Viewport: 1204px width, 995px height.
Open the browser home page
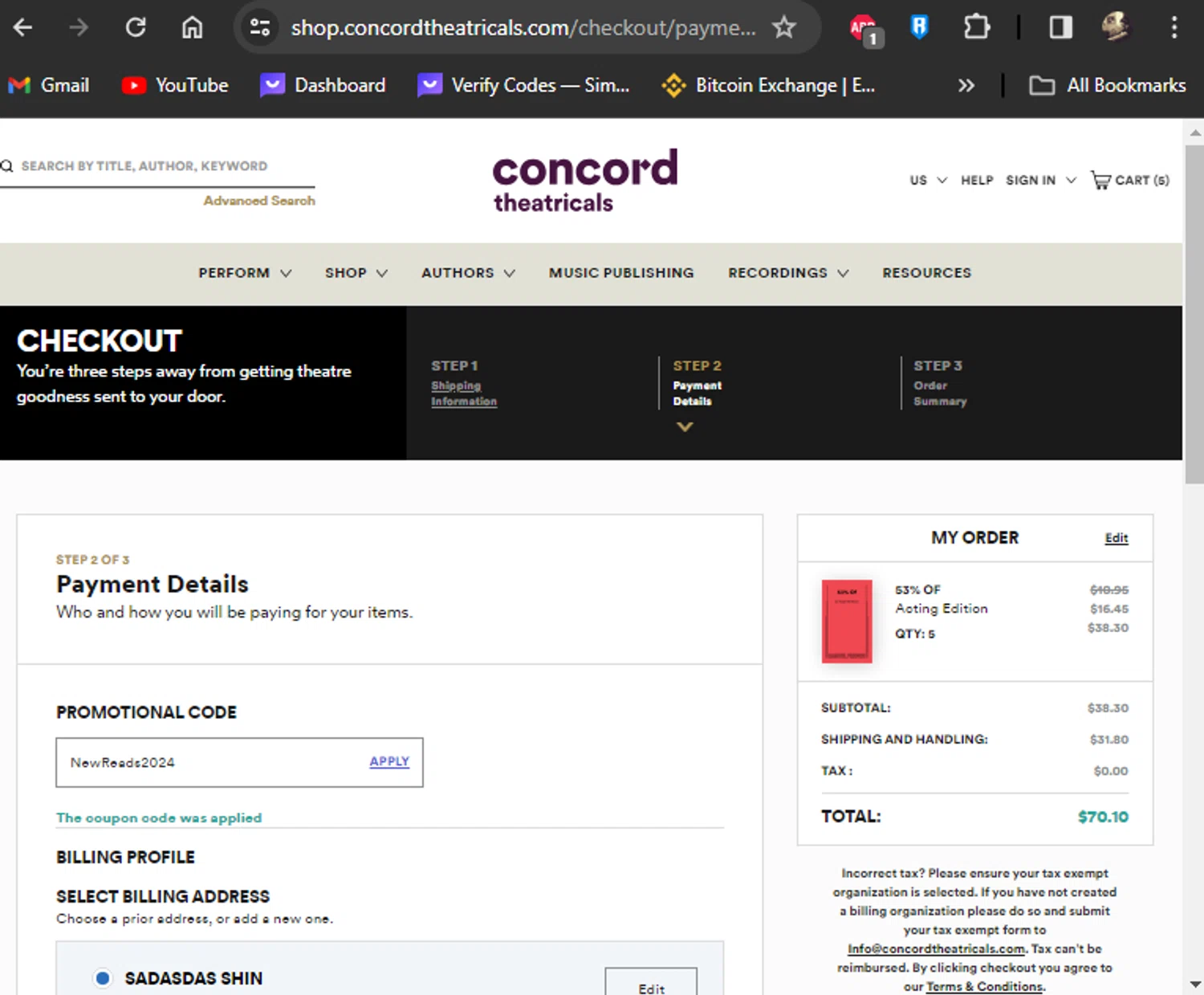tap(192, 28)
